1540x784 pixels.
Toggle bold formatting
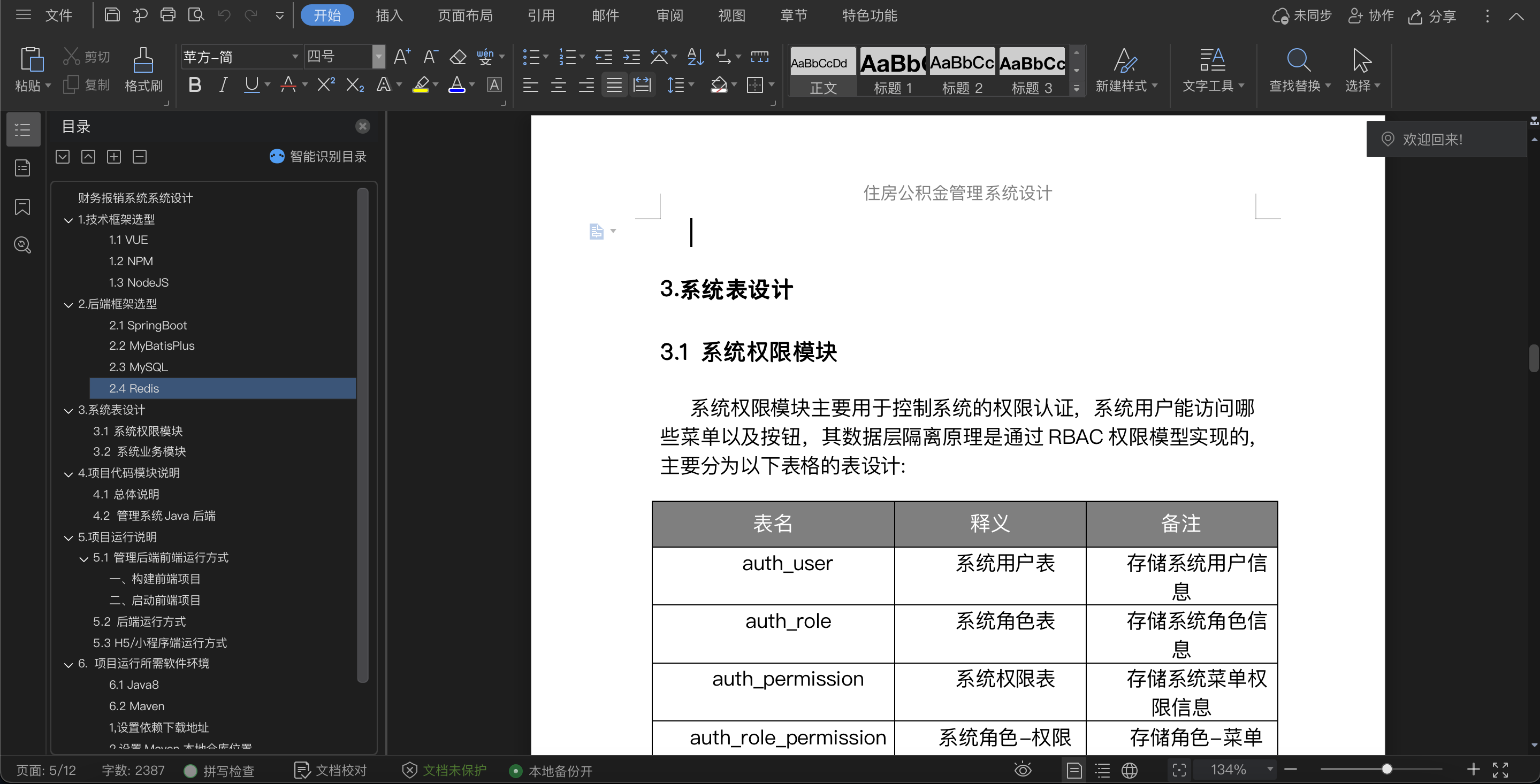coord(194,85)
